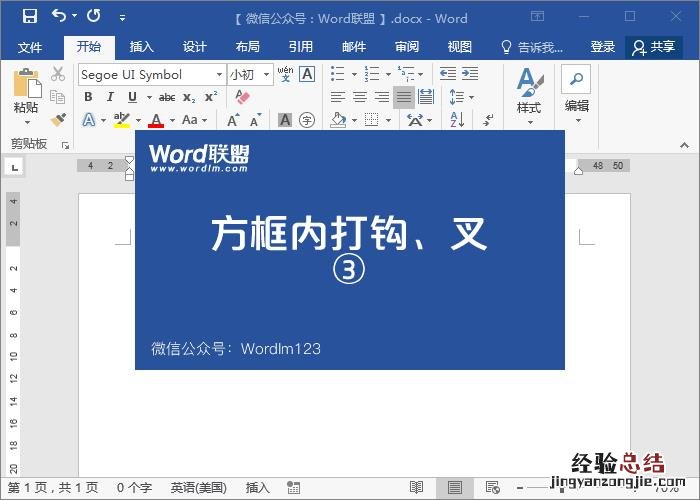Viewport: 700px width, 500px height.
Task: Click the 英语(美国) language indicator
Action: 197,488
